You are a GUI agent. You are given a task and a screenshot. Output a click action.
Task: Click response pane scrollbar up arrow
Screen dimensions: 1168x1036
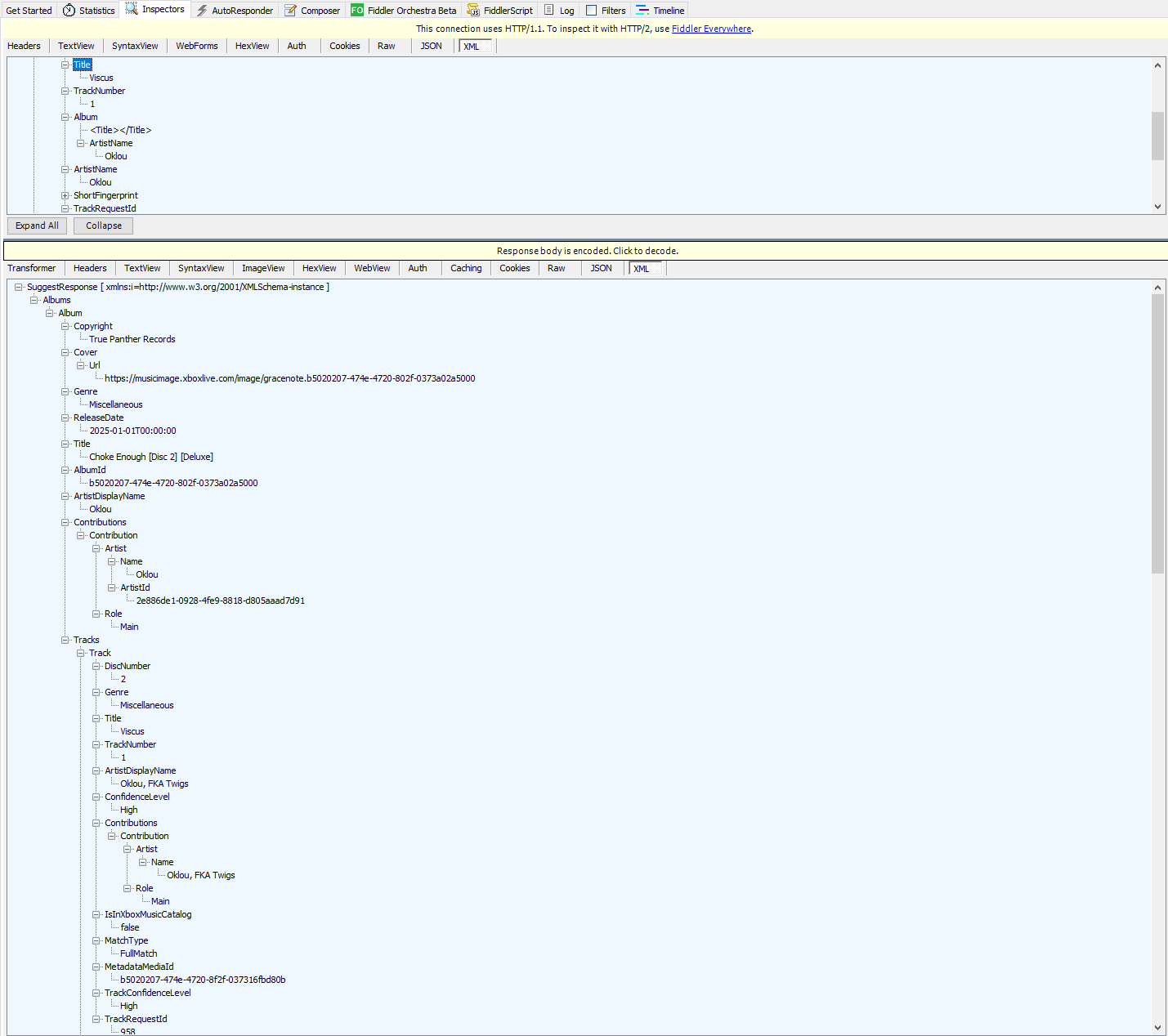click(x=1157, y=288)
